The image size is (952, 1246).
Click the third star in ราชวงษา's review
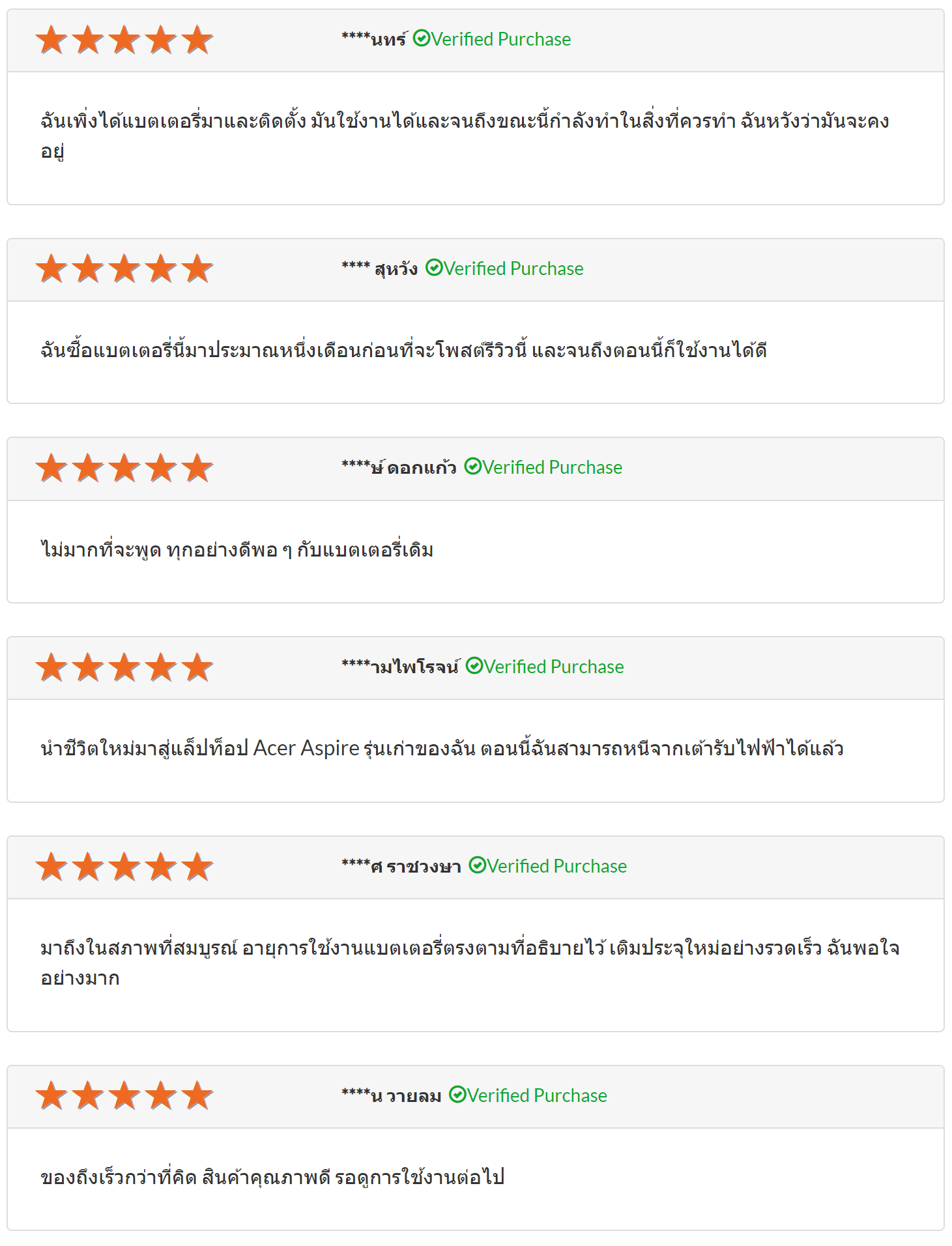tap(124, 867)
